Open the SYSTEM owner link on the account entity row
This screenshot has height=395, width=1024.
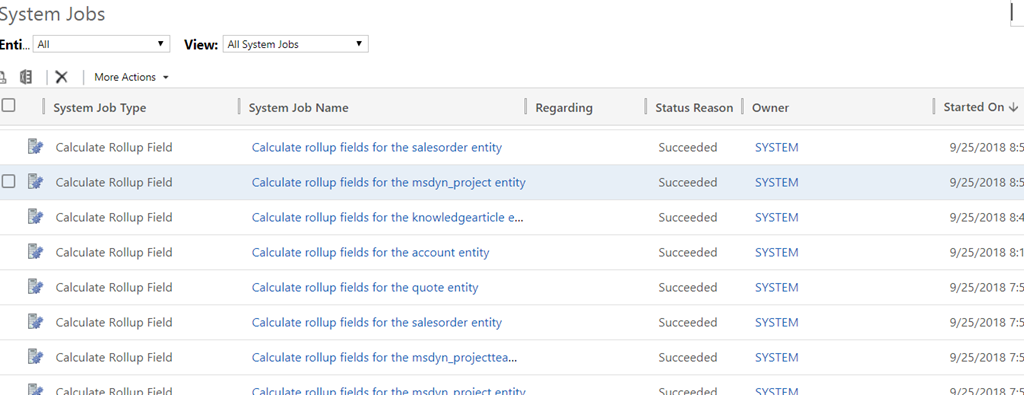tap(776, 253)
